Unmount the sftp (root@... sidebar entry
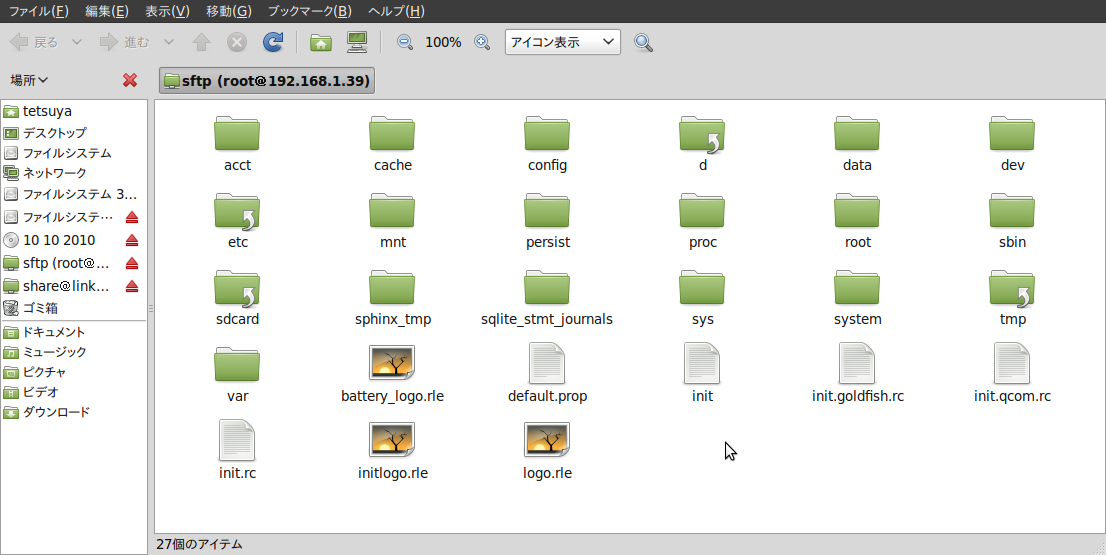The width and height of the screenshot is (1106, 555). [131, 264]
